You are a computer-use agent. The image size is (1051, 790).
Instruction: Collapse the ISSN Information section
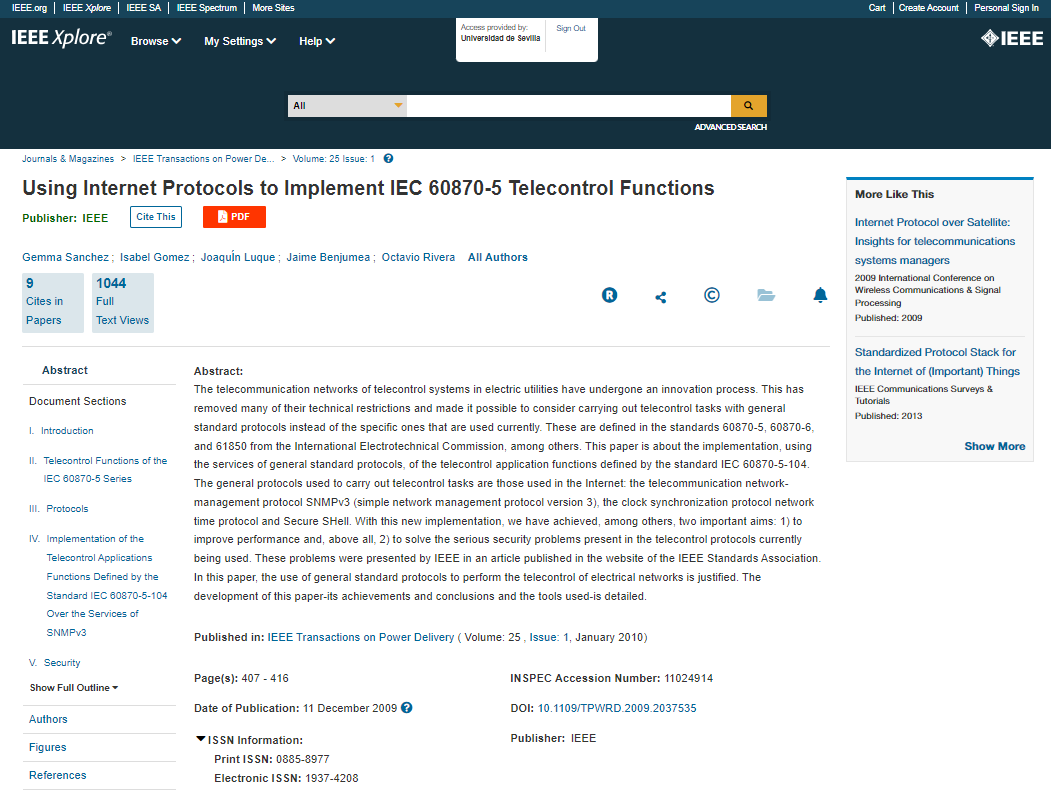(x=201, y=740)
